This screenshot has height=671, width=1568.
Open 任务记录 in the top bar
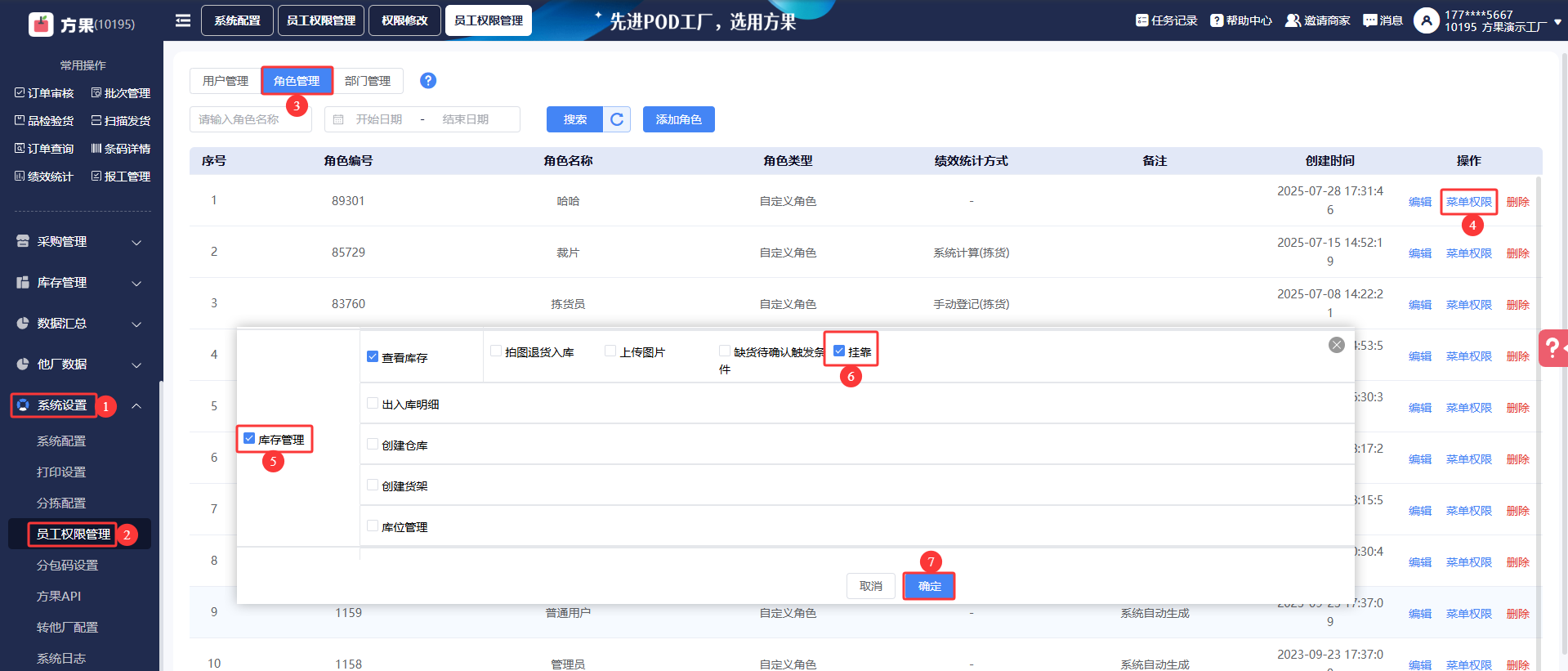pos(1166,20)
